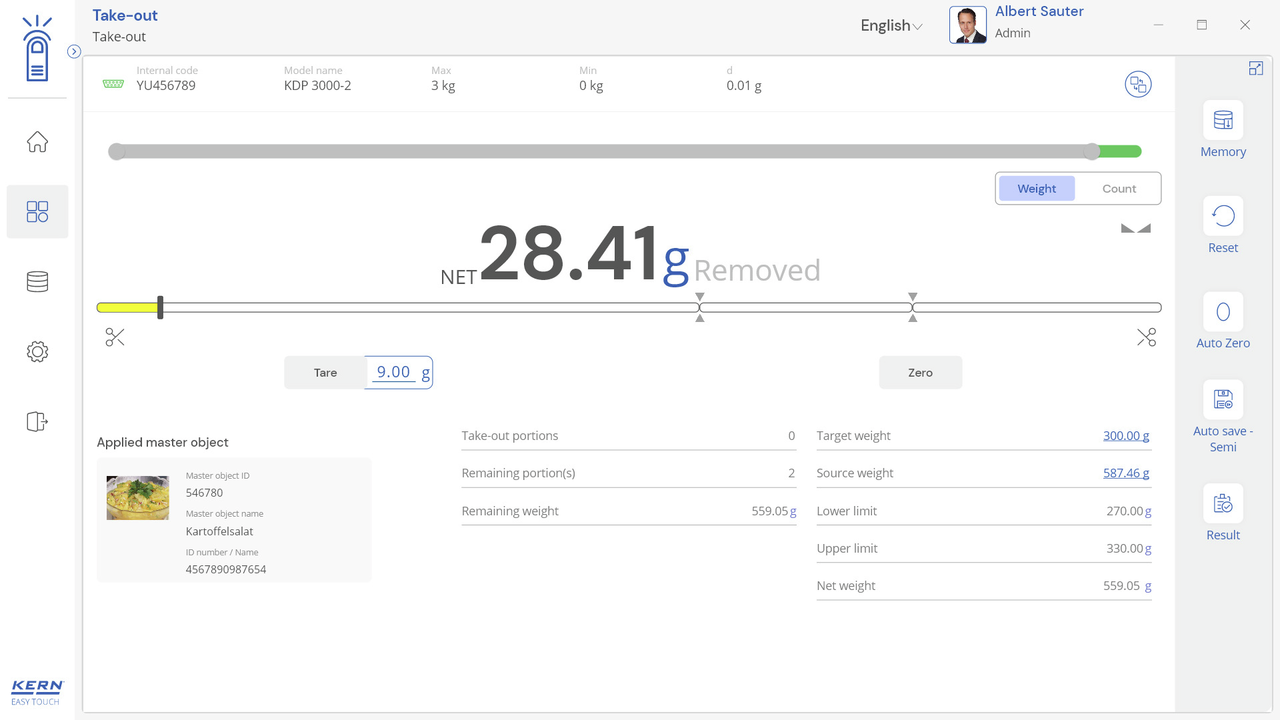This screenshot has width=1280, height=720.
Task: Expand the left sidebar with arrow
Action: [x=74, y=52]
